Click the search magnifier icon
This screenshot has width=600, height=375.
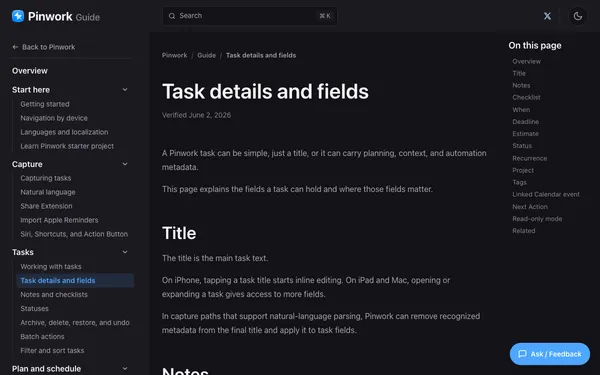[x=172, y=16]
